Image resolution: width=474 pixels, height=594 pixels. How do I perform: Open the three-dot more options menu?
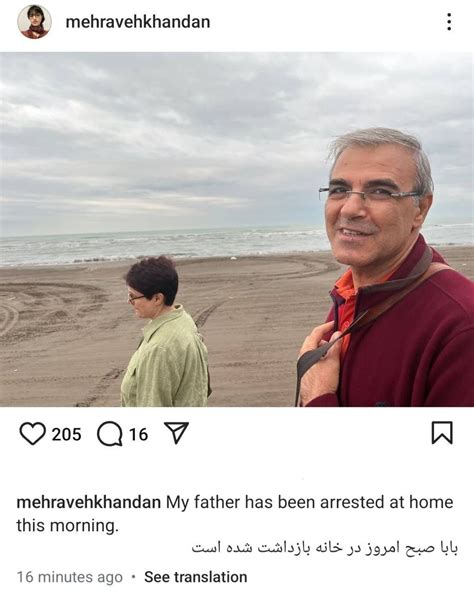449,22
